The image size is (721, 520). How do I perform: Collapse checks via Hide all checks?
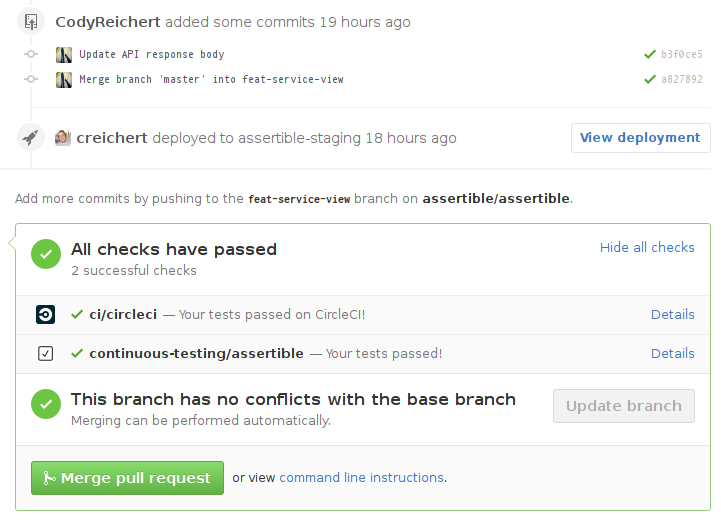pyautogui.click(x=647, y=247)
